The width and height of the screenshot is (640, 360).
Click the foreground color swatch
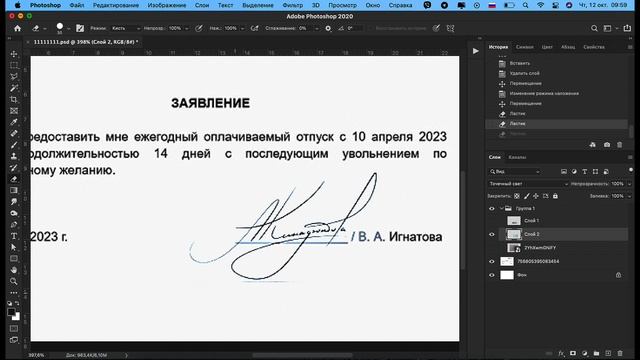(11, 312)
